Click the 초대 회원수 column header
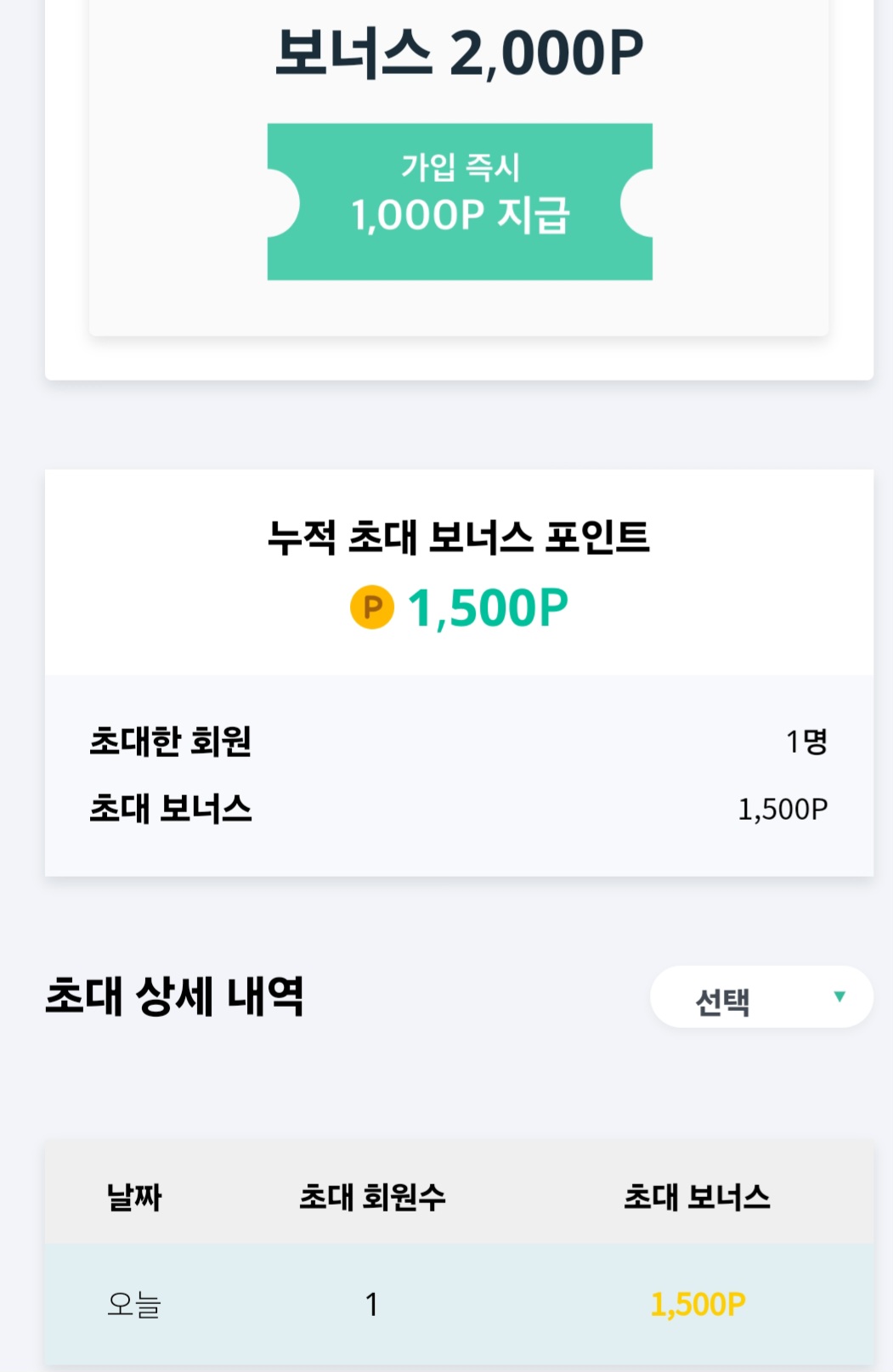 (372, 1197)
